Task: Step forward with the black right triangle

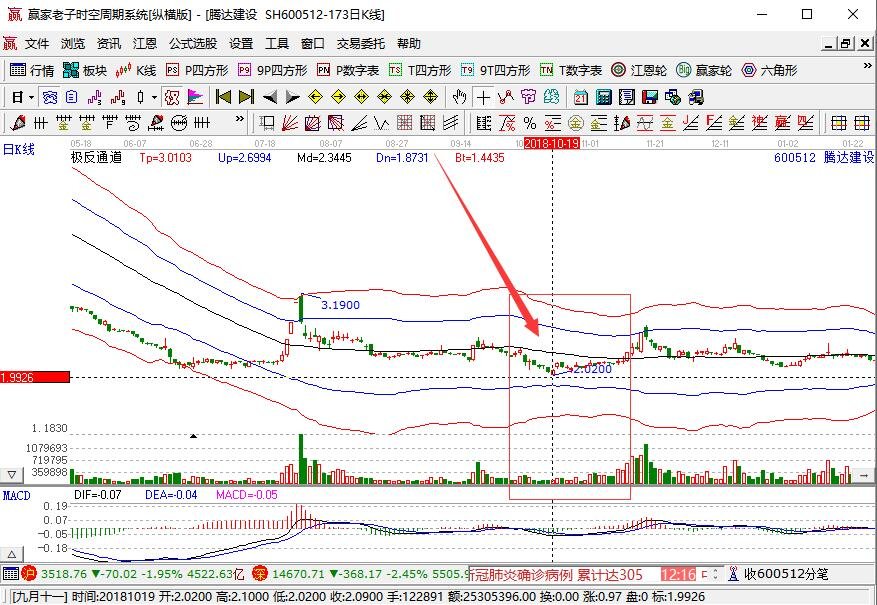Action: click(293, 97)
